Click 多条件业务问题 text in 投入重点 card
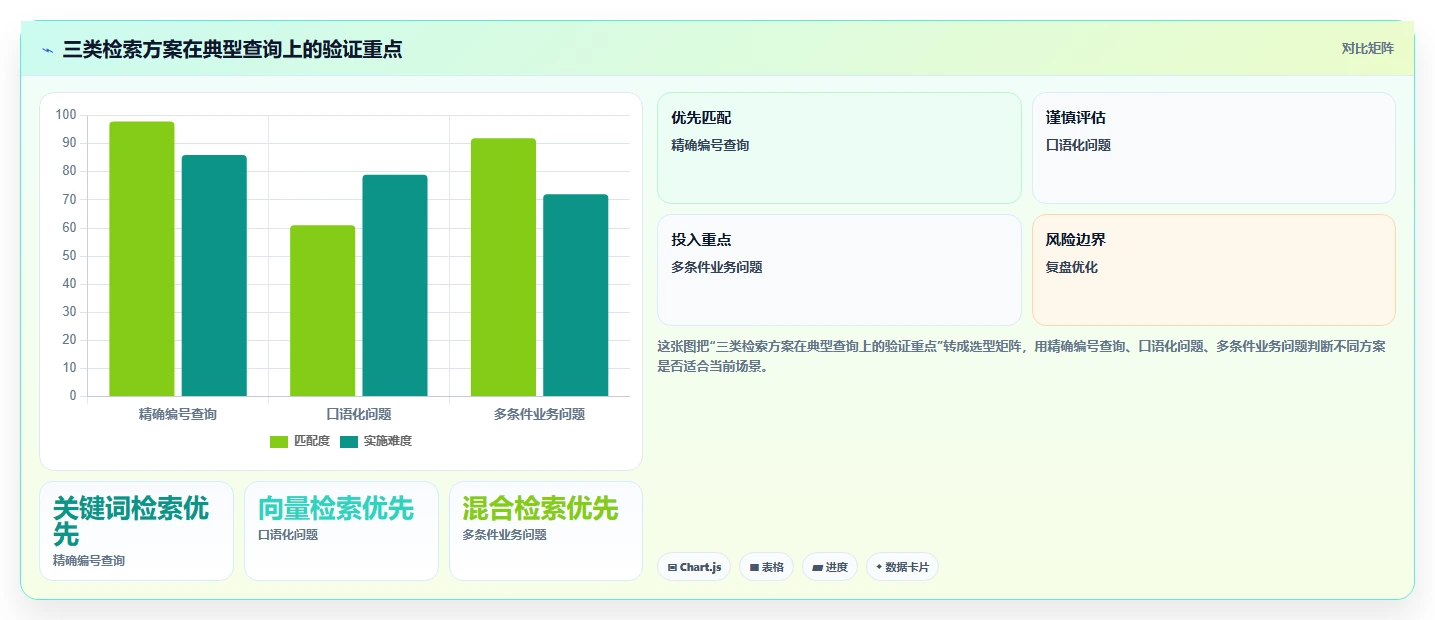 pos(717,267)
